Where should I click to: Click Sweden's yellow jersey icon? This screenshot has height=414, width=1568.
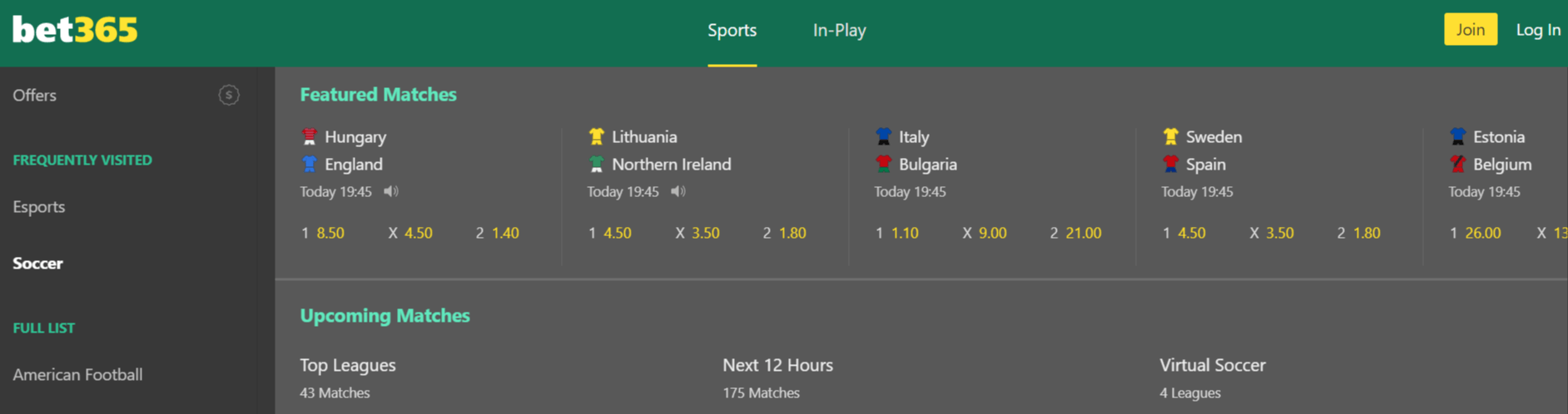click(x=1171, y=136)
